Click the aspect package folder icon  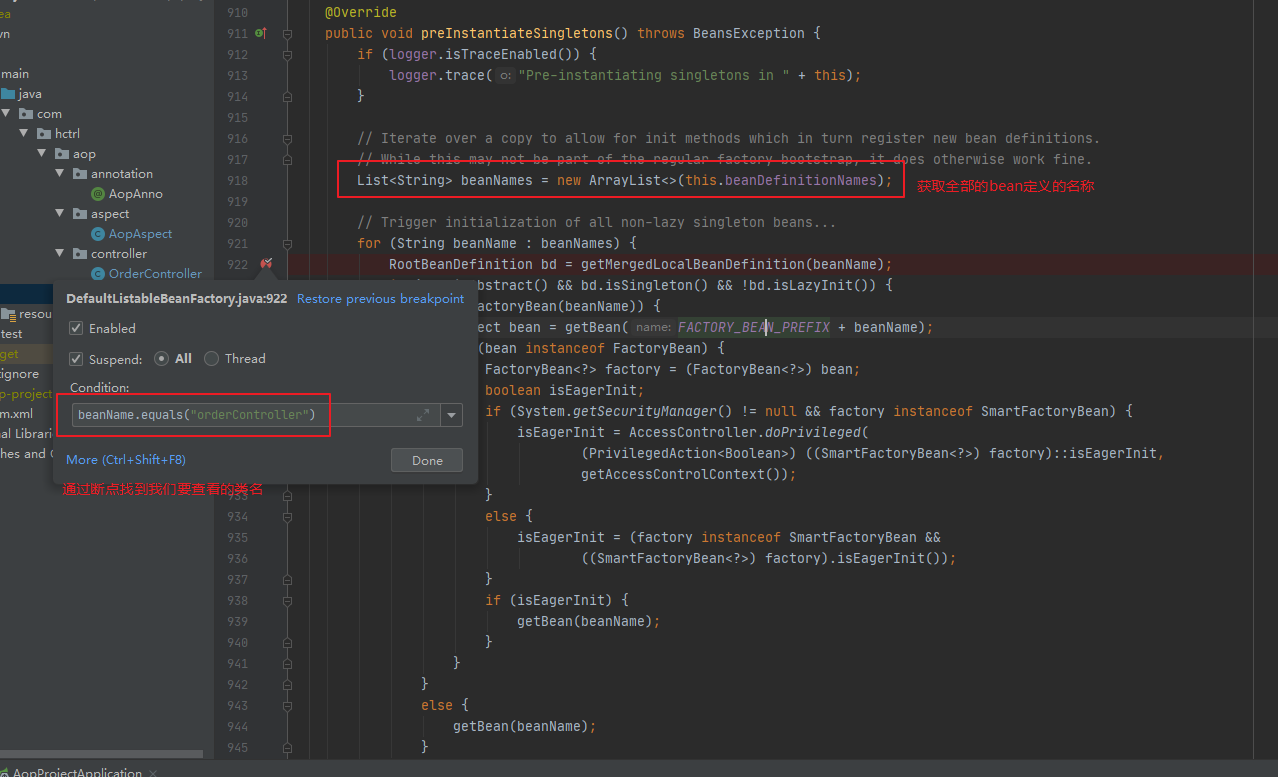click(80, 214)
